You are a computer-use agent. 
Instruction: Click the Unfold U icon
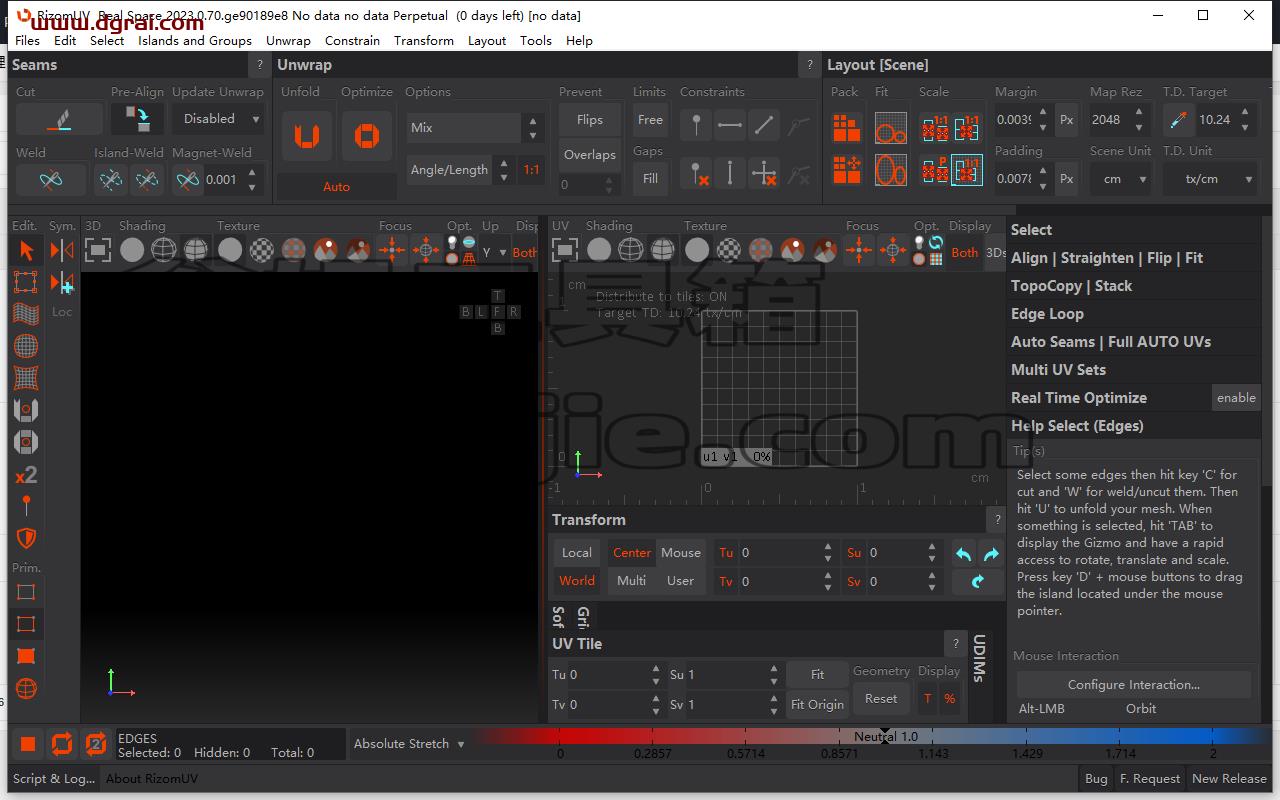click(x=306, y=136)
